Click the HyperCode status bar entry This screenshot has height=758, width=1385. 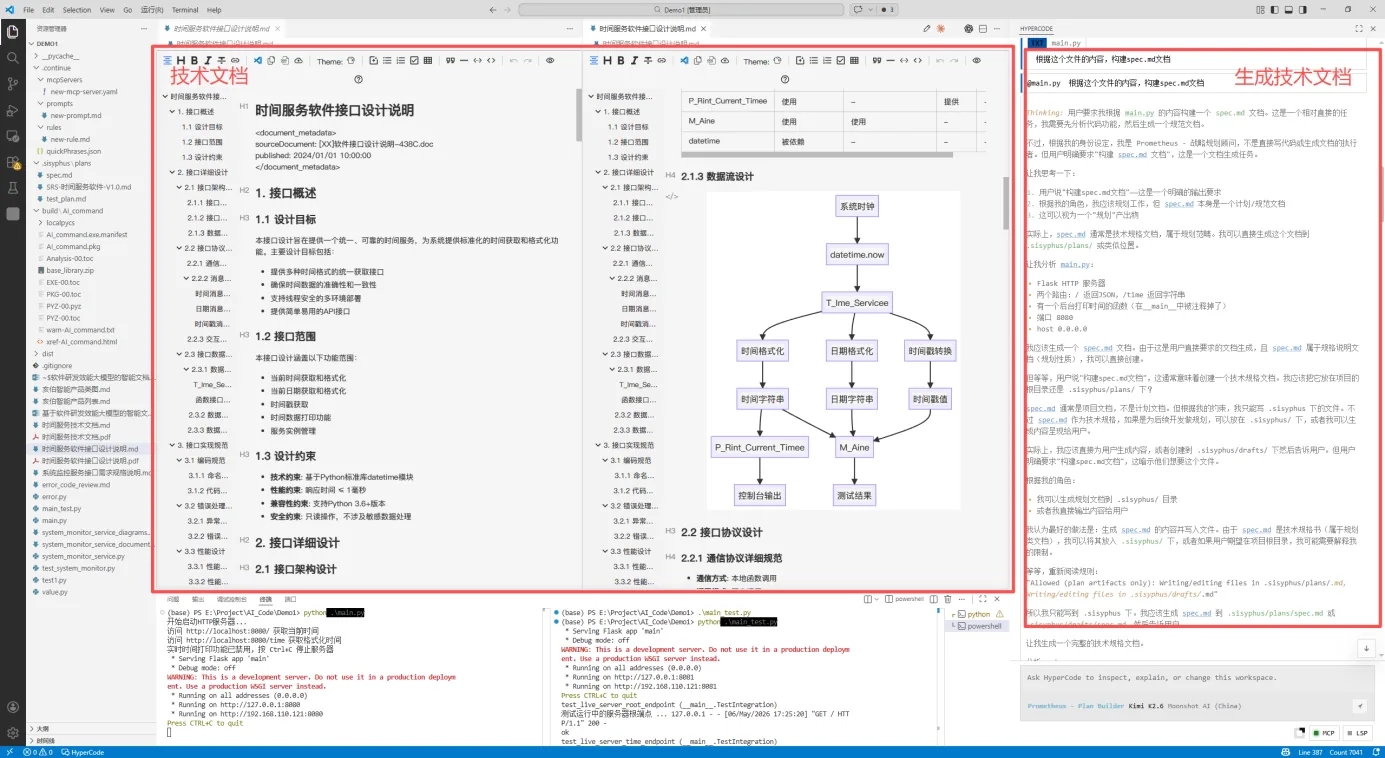pyautogui.click(x=84, y=752)
